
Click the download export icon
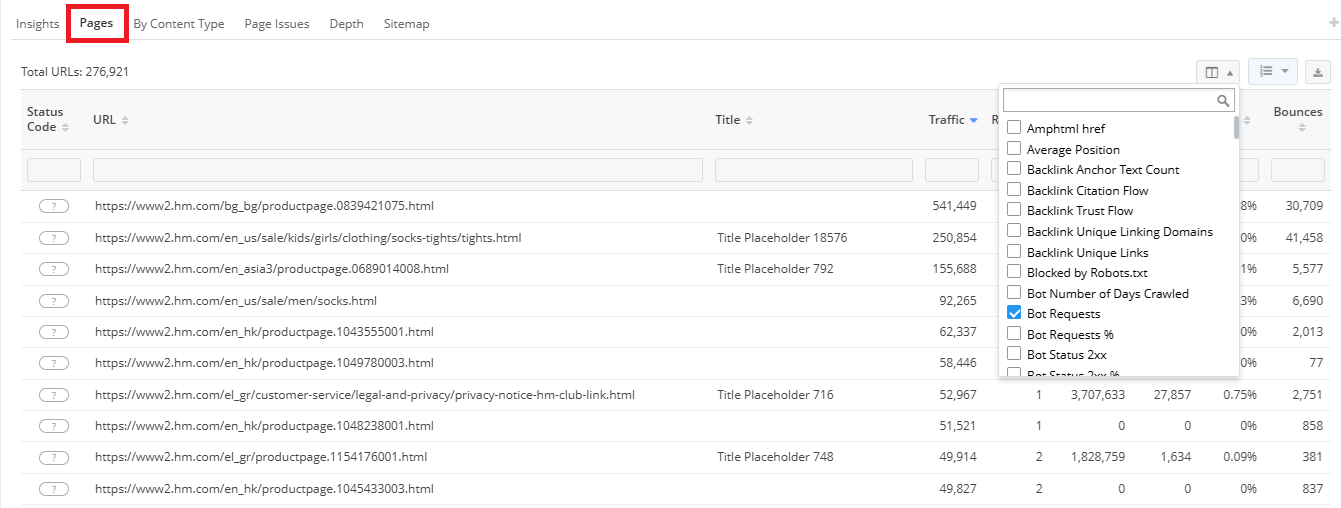coord(1318,72)
